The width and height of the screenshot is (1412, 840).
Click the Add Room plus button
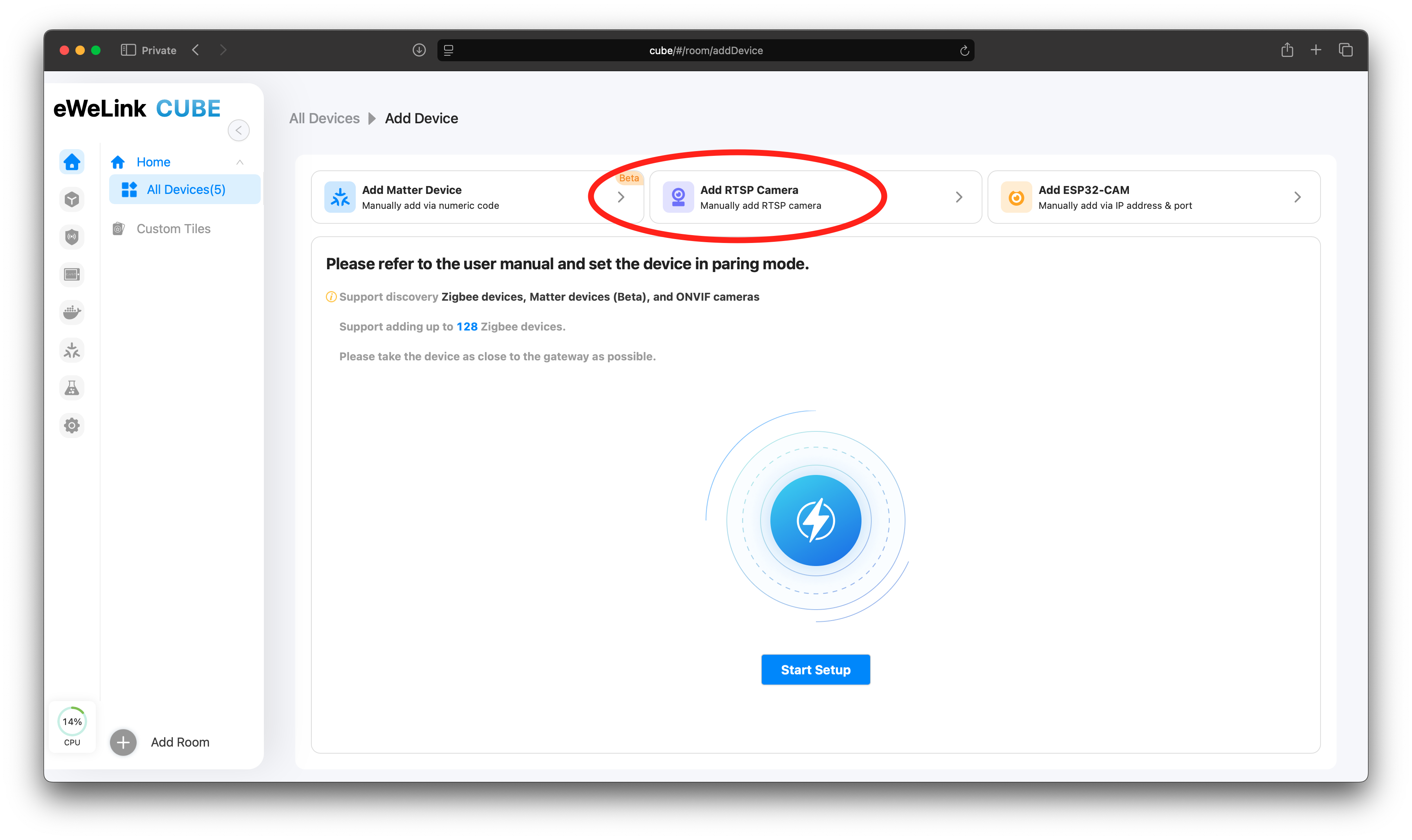click(x=123, y=742)
